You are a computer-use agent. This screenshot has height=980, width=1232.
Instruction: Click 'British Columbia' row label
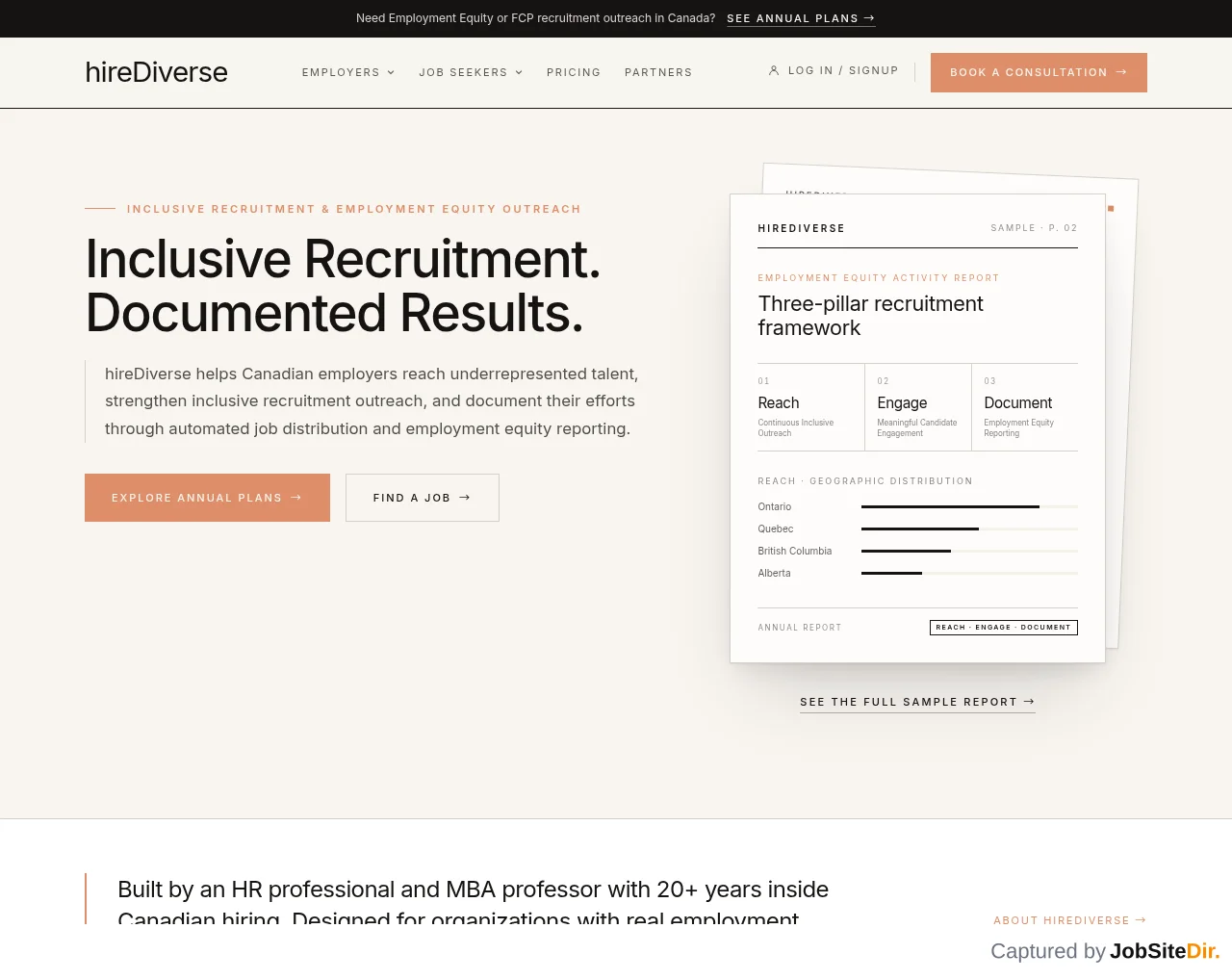pyautogui.click(x=794, y=551)
